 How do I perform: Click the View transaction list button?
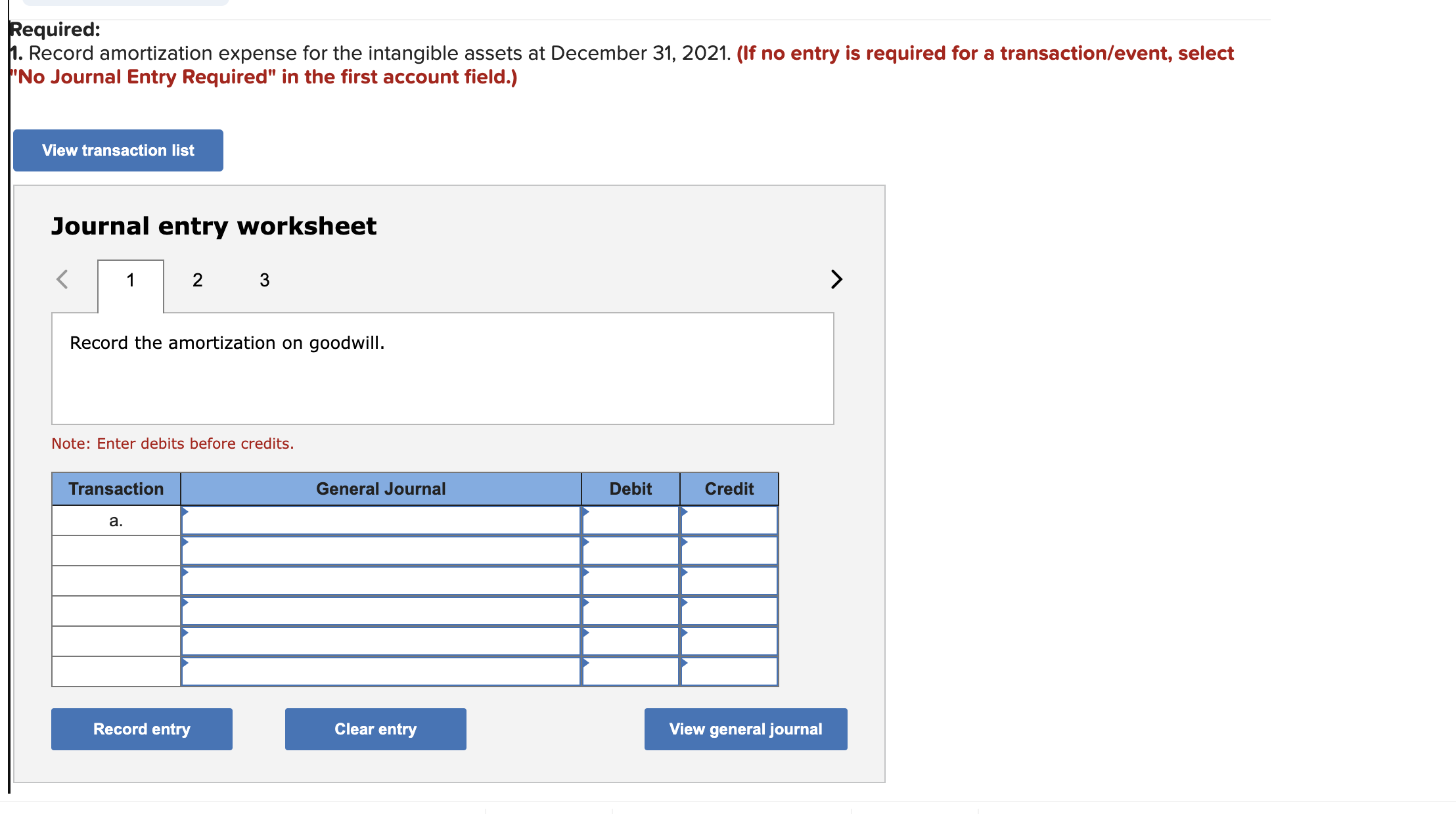(x=118, y=150)
